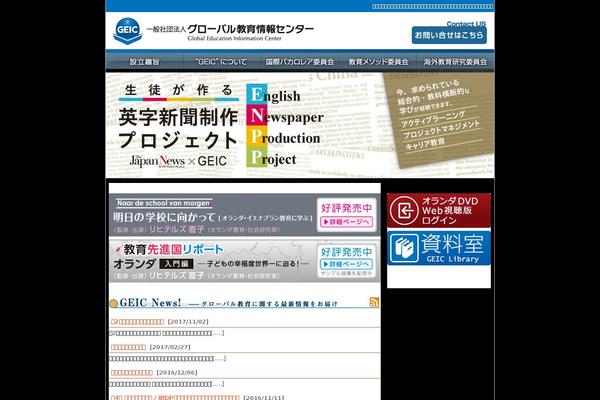The height and width of the screenshot is (400, 600).
Task: Open the RSS feed icon beside GEIC News
Action: coord(374,302)
